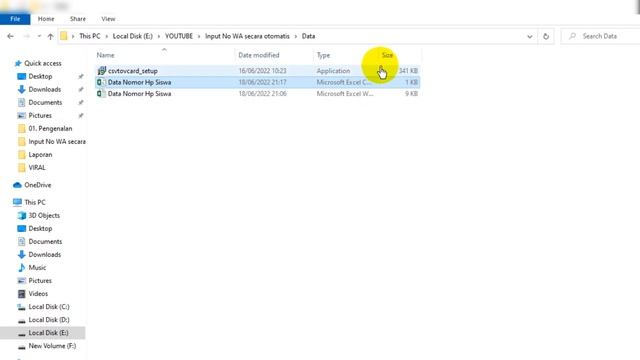Select Data Nomor Hp Siswa modified 21:17

coord(258,82)
